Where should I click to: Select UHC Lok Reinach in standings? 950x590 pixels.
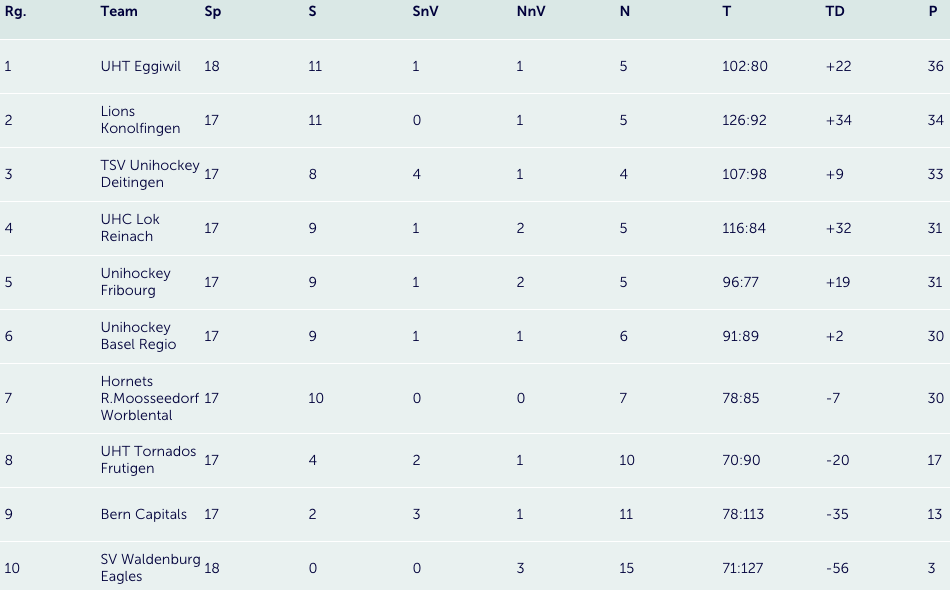130,228
